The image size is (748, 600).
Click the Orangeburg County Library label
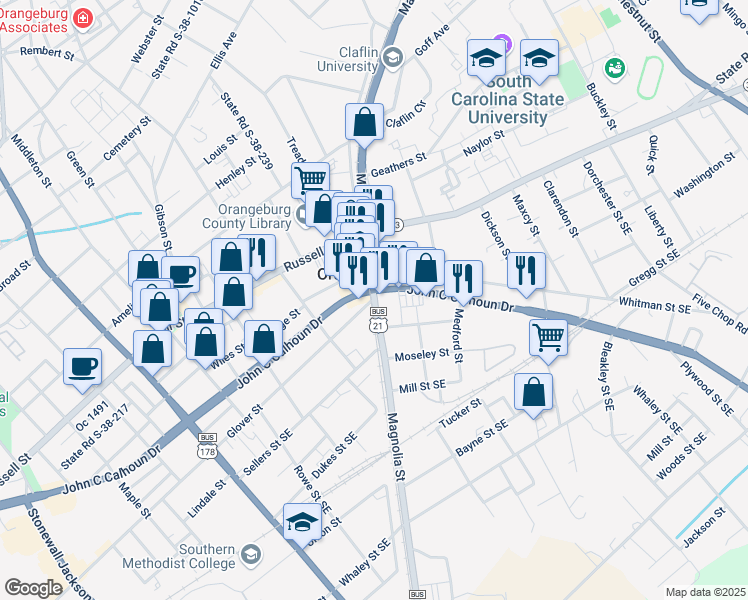click(247, 217)
